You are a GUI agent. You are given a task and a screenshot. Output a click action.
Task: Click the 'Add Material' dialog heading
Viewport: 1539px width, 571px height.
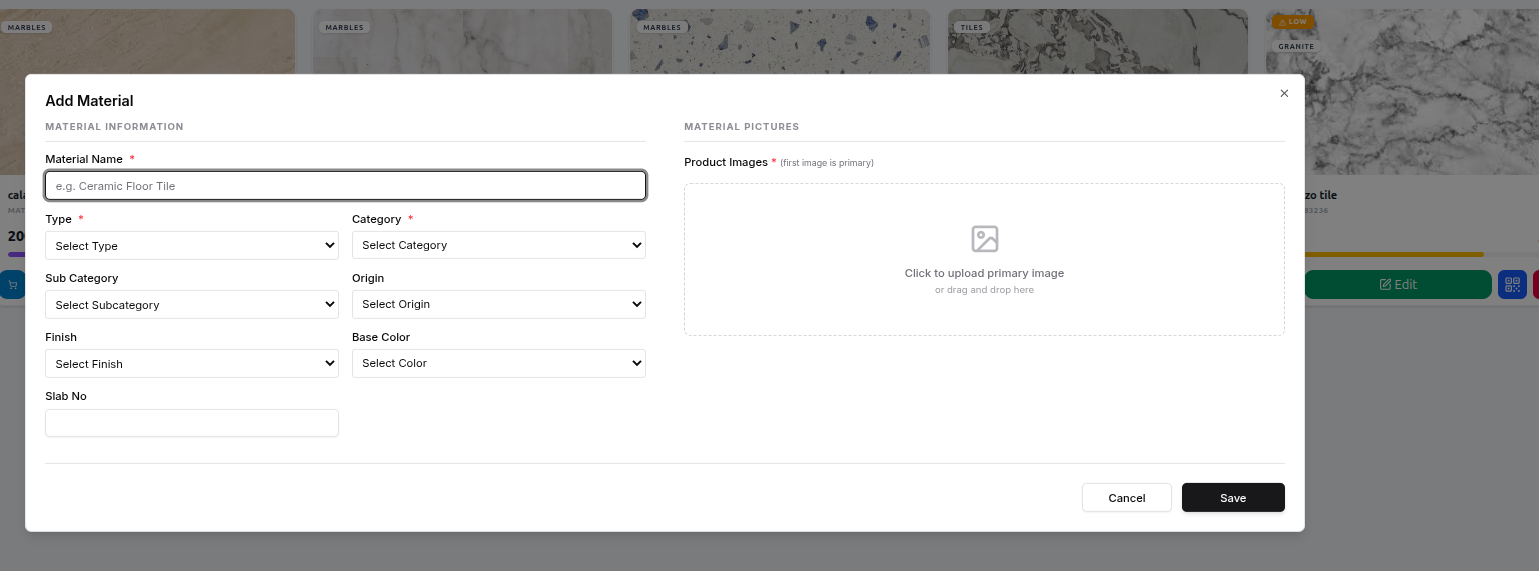pos(89,101)
